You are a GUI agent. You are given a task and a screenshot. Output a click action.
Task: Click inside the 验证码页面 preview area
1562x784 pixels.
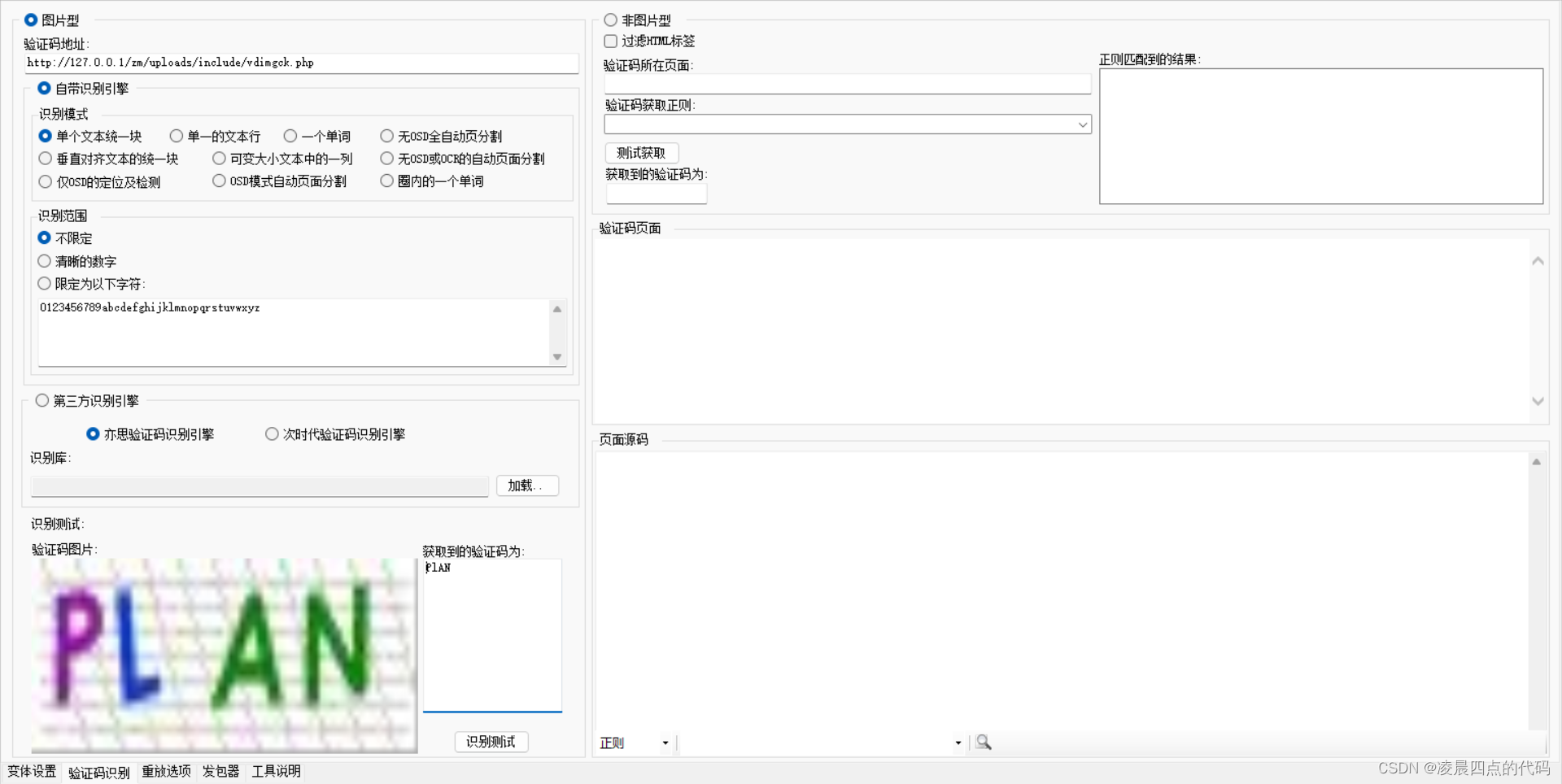[1062, 330]
